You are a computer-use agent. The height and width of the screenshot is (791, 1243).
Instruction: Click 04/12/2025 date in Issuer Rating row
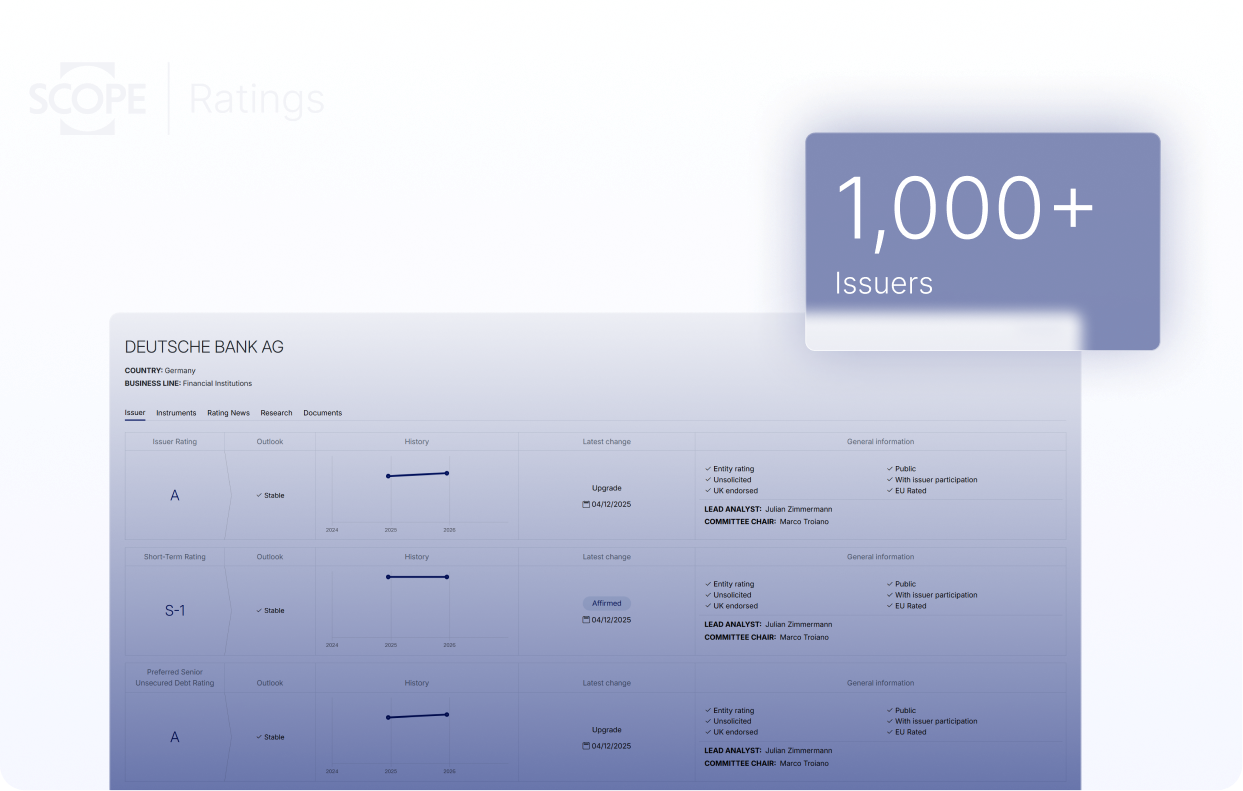611,505
